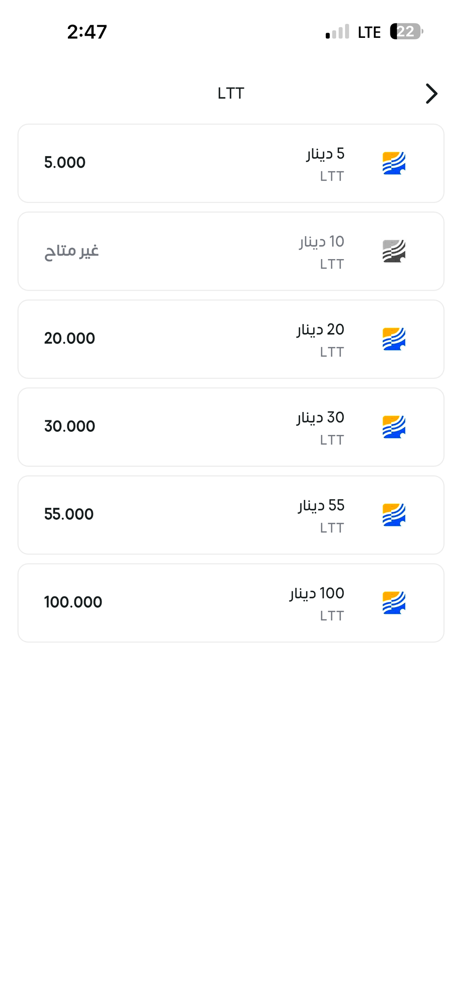This screenshot has width=462, height=1000.
Task: Click the غير متاح label
Action: tap(71, 251)
